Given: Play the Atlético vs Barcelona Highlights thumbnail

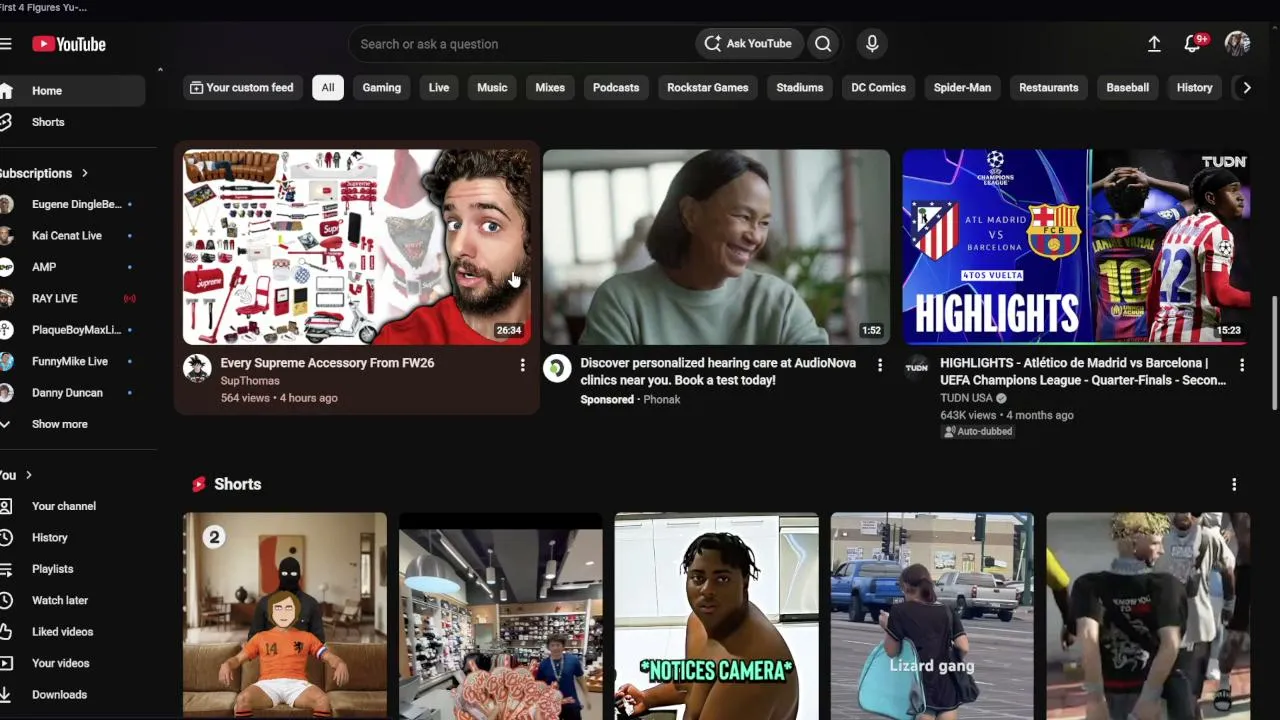Looking at the screenshot, I should click(x=1076, y=247).
